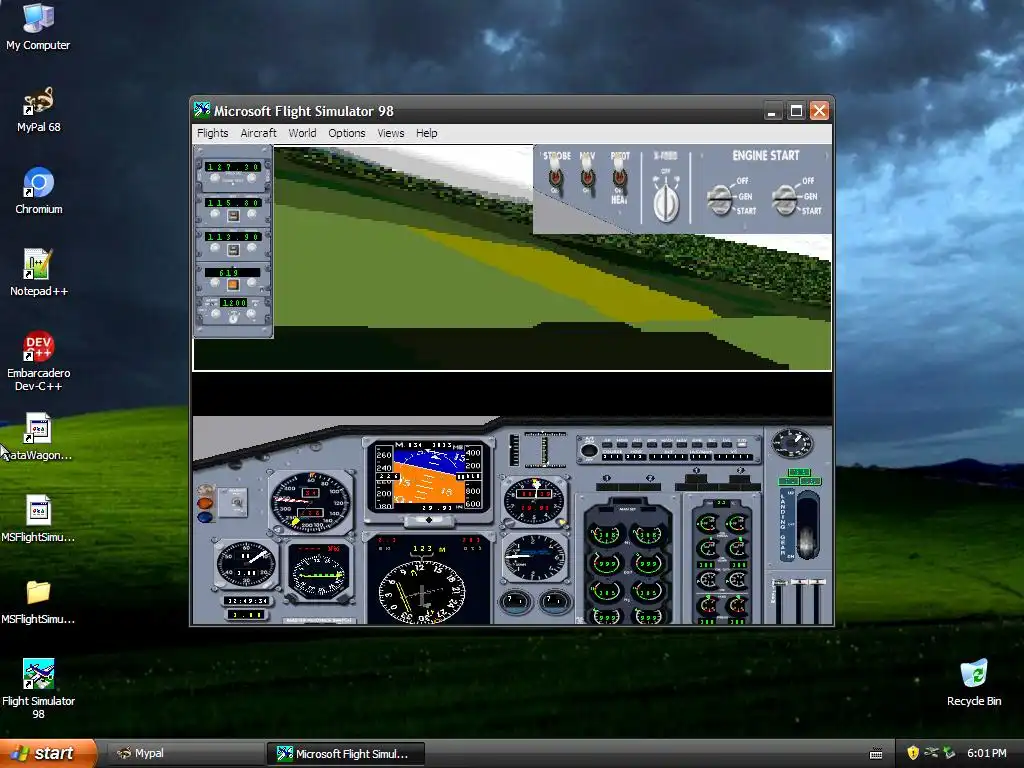
Task: Click the Flight Simulator taskbar button
Action: tap(346, 754)
